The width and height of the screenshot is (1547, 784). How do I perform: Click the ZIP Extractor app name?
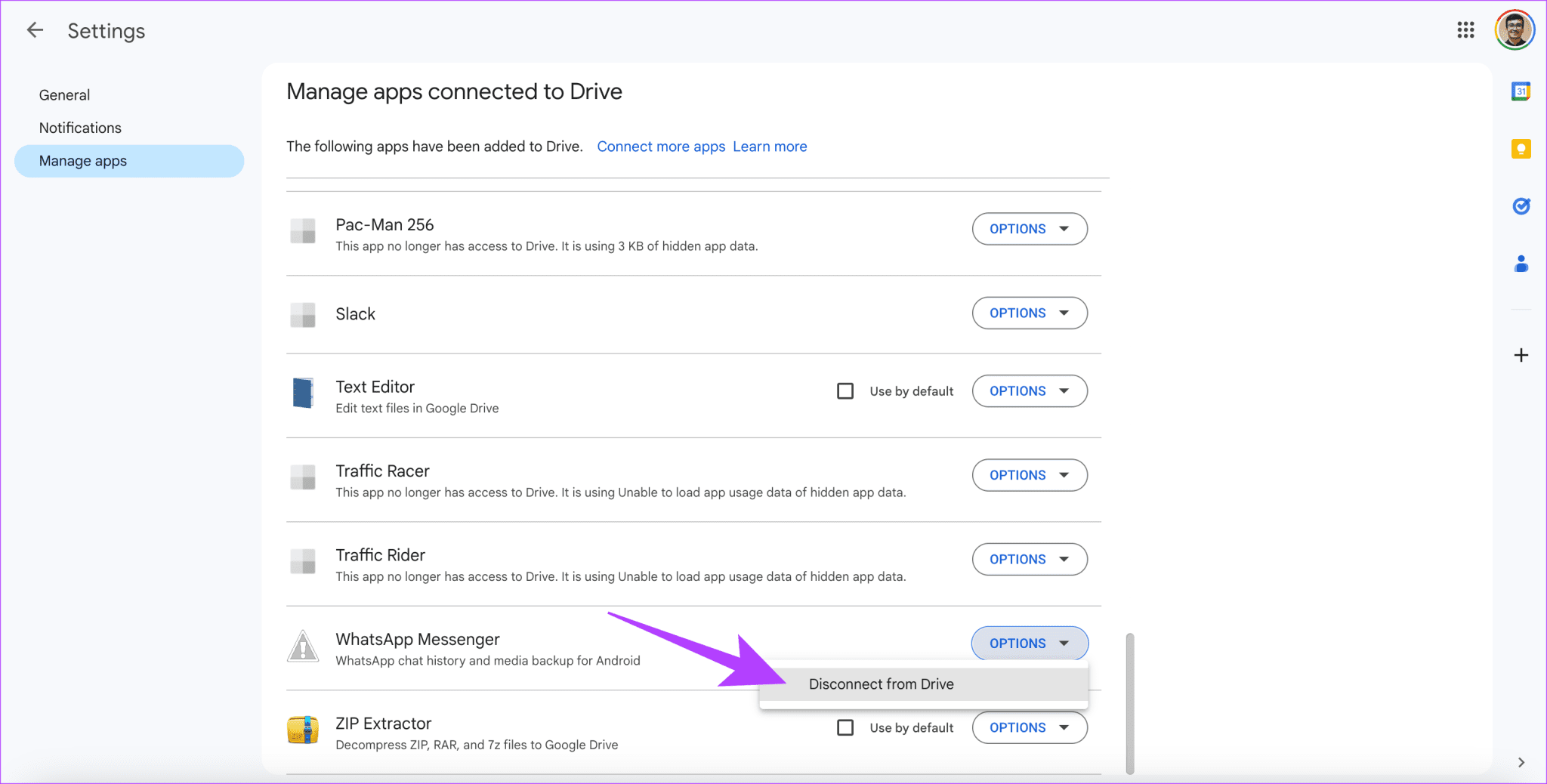[x=383, y=724]
